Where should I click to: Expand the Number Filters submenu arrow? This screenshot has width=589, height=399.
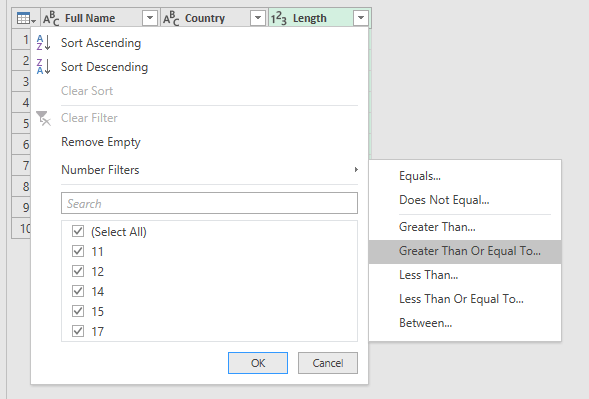pos(356,169)
